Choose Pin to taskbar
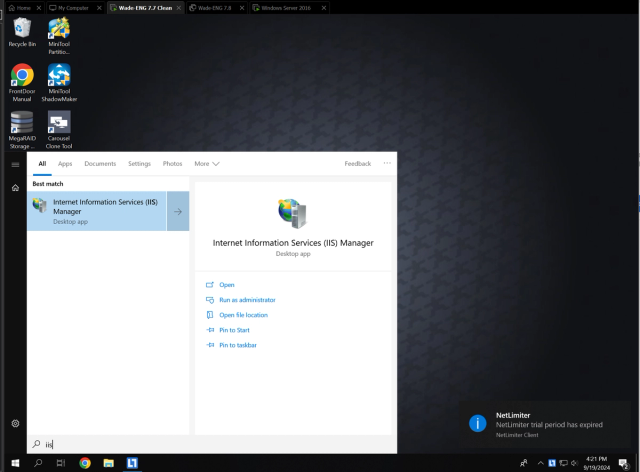This screenshot has width=640, height=472. coord(238,345)
